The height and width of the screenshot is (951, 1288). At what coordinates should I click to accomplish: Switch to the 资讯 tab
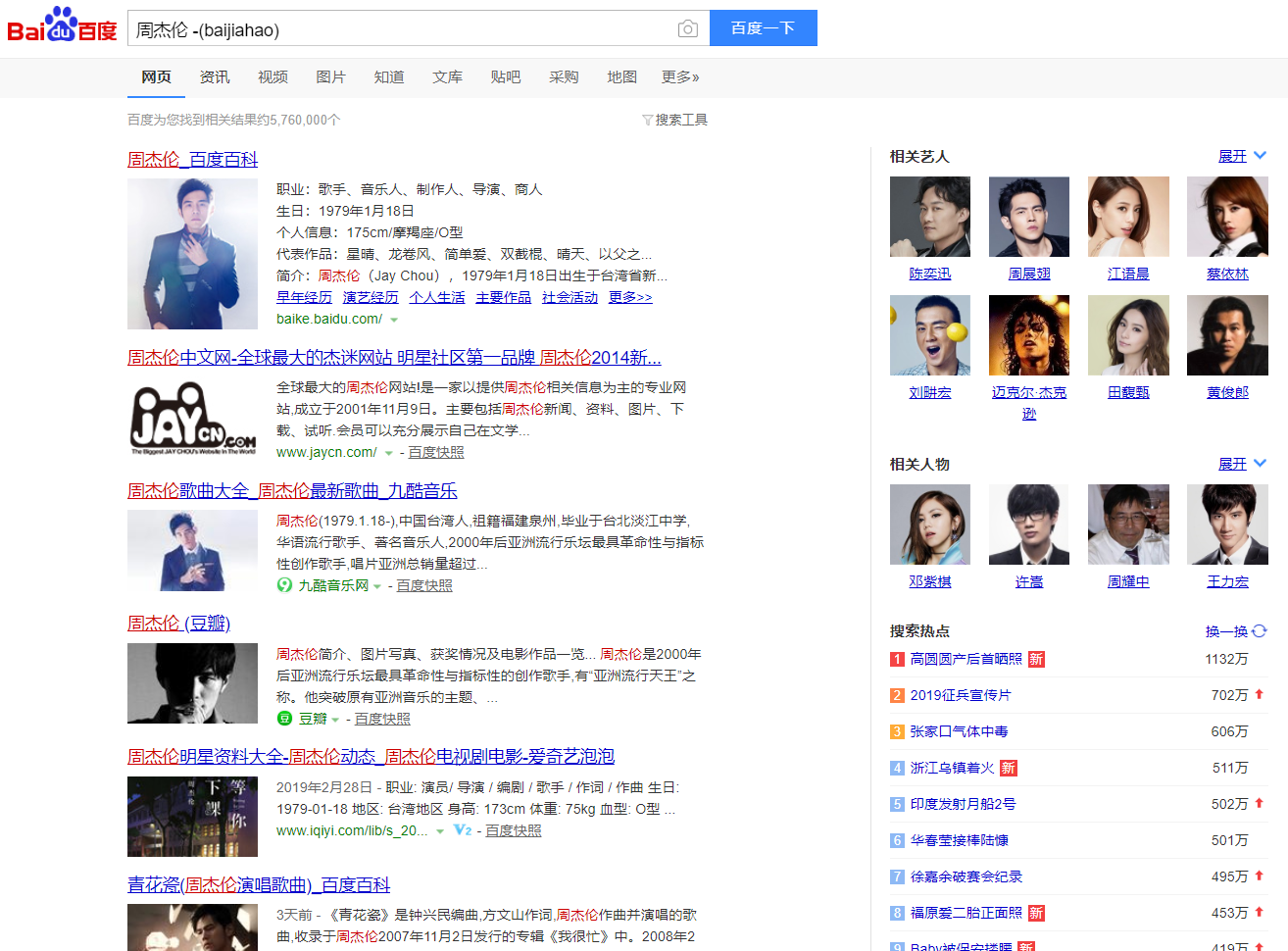click(215, 76)
